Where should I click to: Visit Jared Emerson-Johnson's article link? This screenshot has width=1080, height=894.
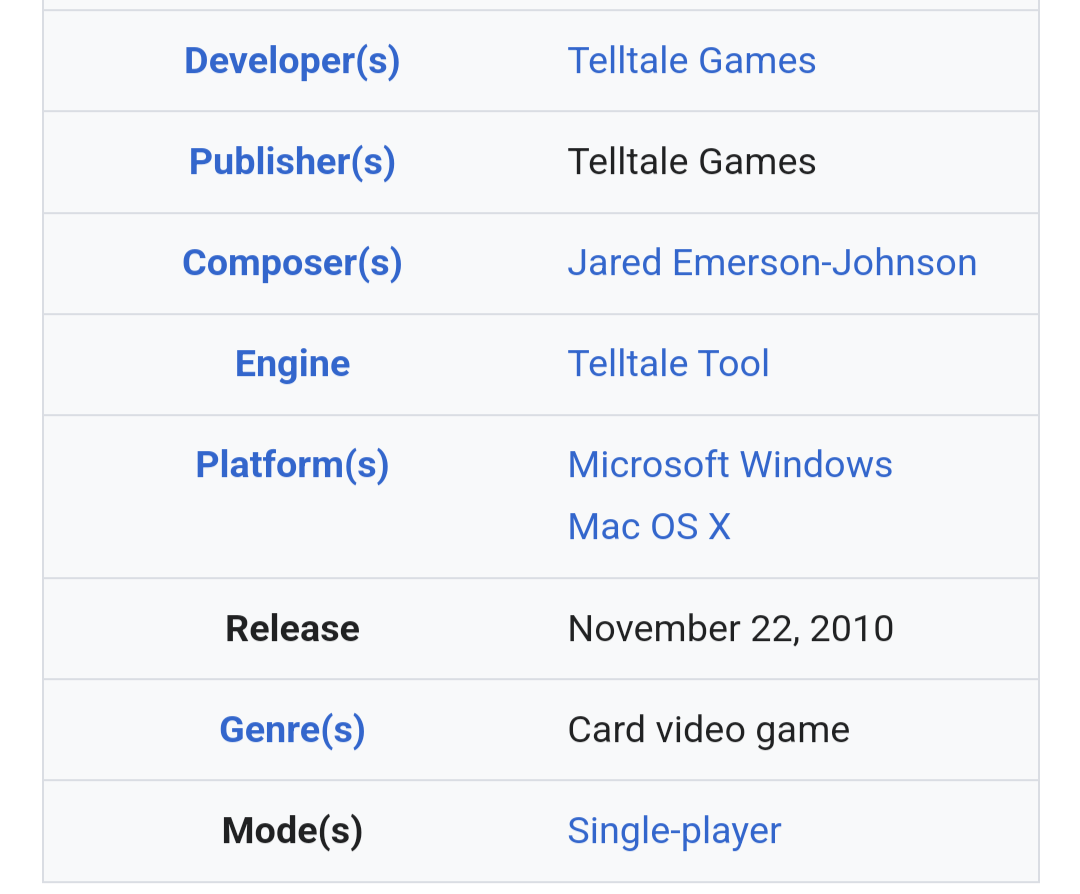click(x=772, y=263)
